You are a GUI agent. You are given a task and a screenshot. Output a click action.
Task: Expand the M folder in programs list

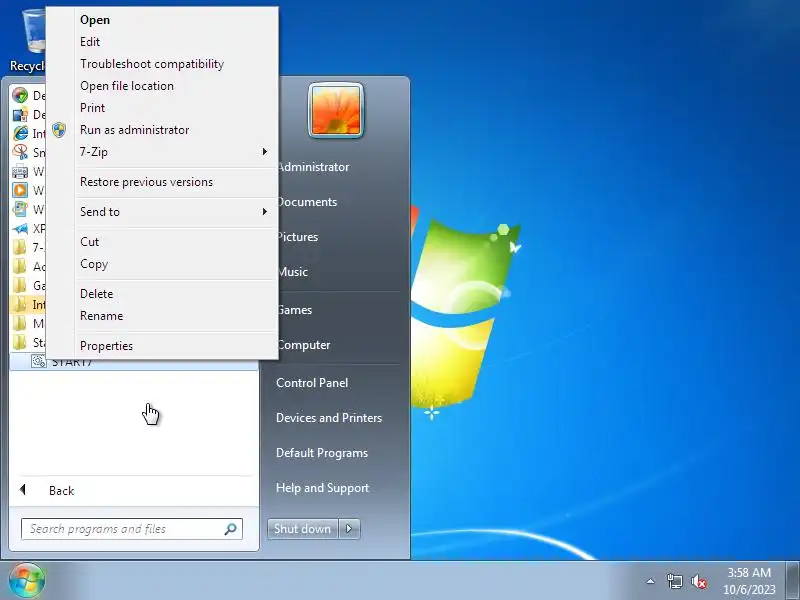pos(20,323)
